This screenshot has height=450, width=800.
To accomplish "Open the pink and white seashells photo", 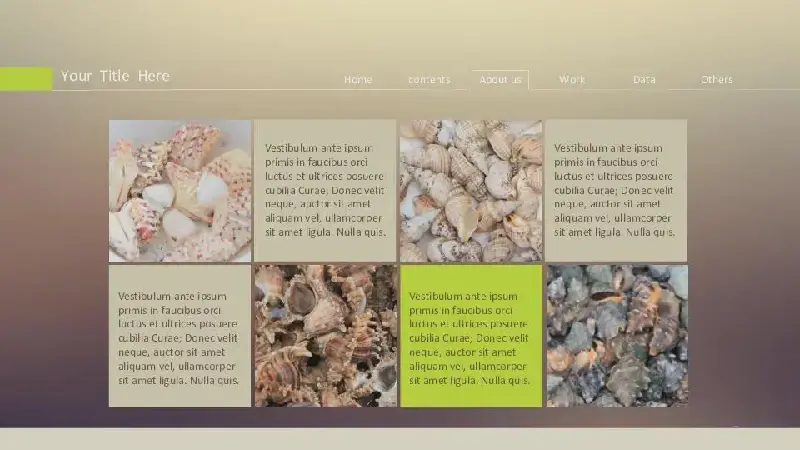I will tap(180, 191).
